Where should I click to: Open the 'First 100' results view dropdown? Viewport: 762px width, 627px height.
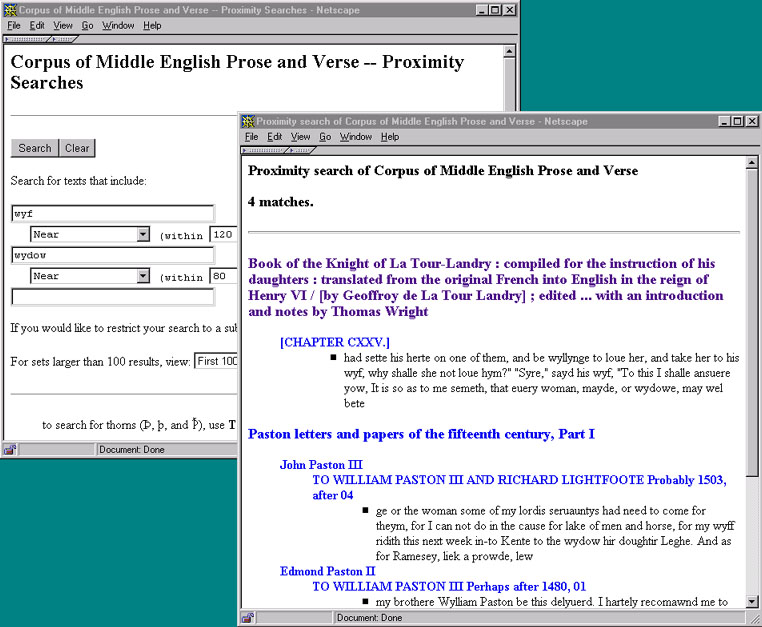point(216,361)
